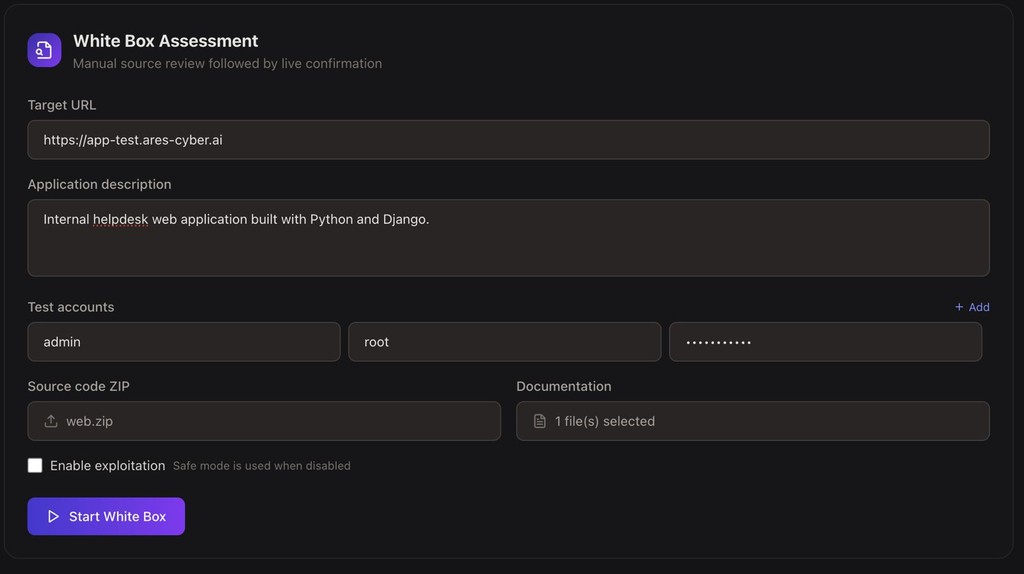Click the masked password field
Viewport: 1024px width, 574px height.
tap(825, 342)
